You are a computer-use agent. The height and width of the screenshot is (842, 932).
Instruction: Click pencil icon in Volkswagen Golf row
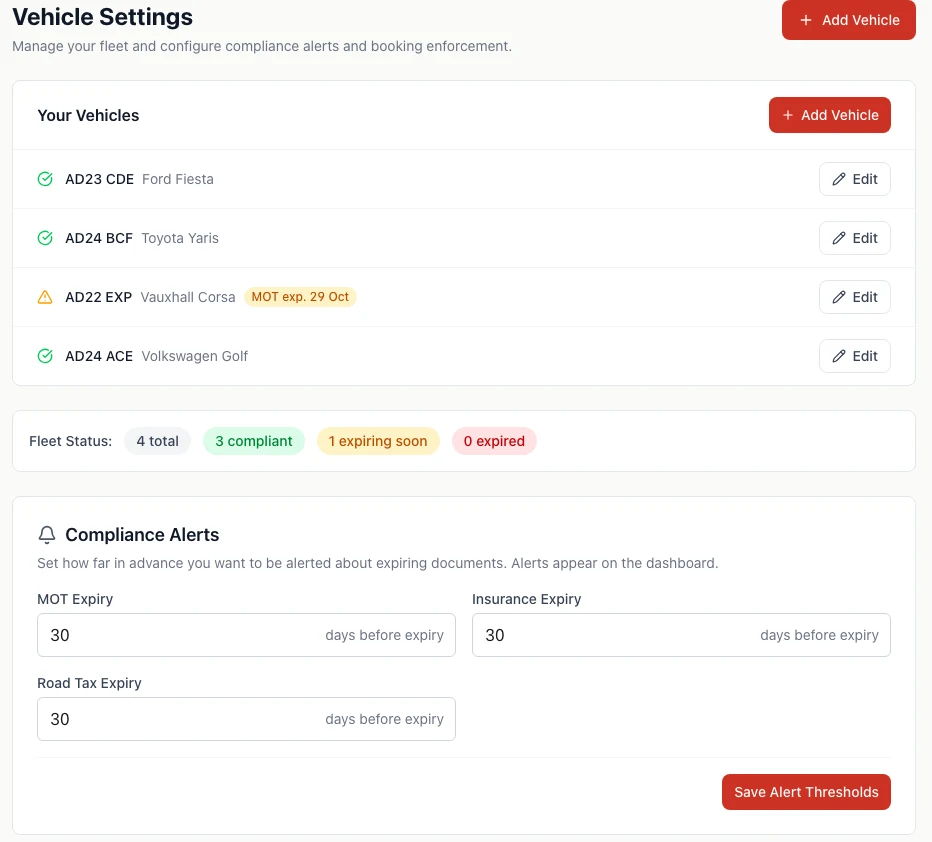point(839,356)
